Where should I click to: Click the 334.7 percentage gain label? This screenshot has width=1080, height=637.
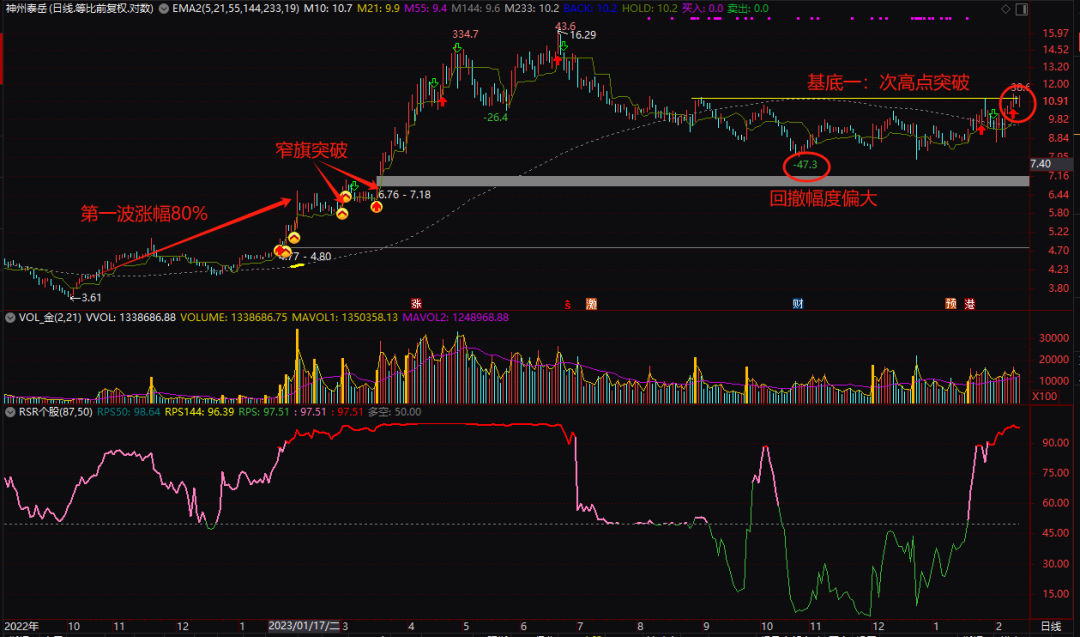click(x=466, y=34)
